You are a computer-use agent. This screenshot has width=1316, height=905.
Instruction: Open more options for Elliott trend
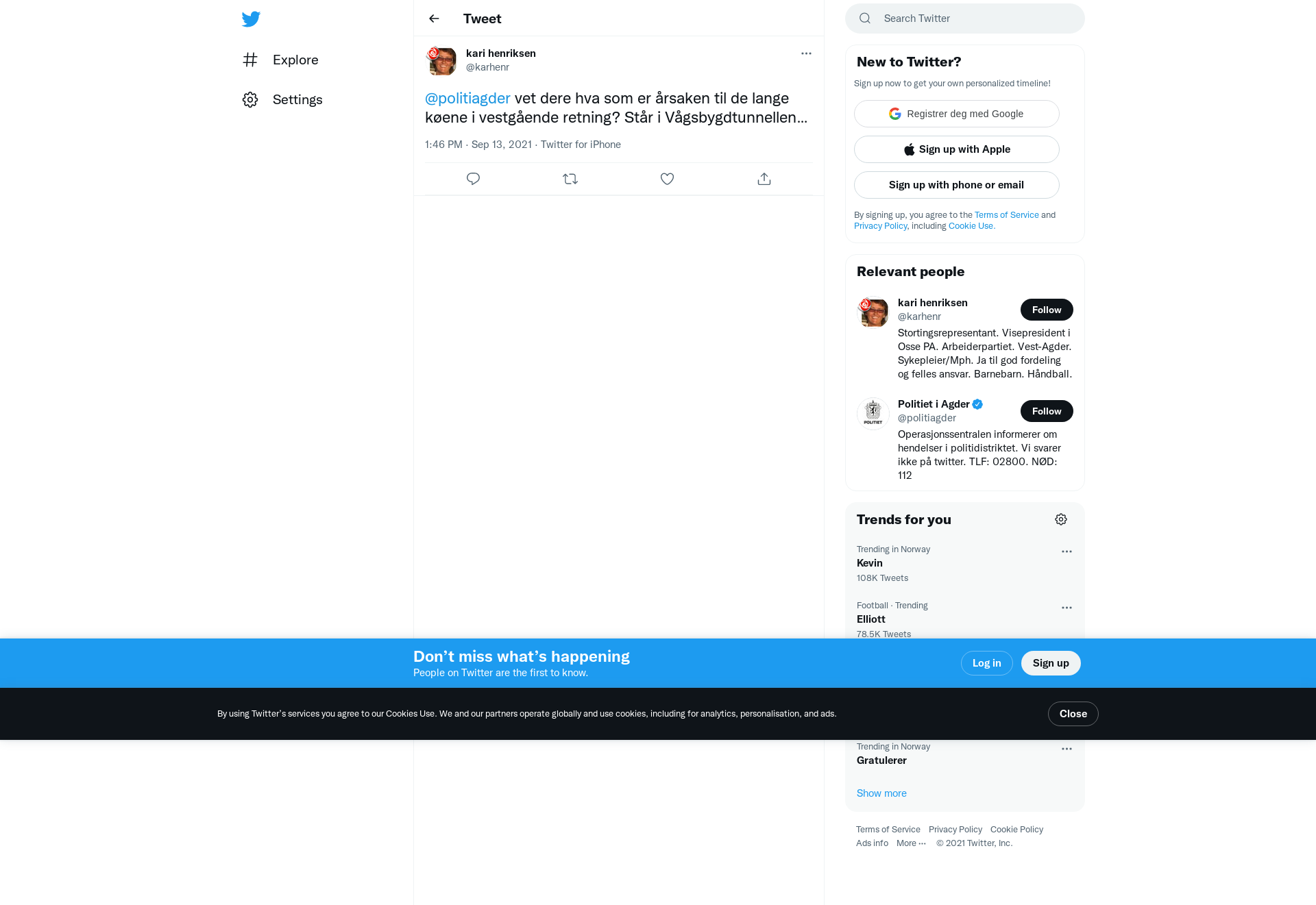(x=1067, y=608)
